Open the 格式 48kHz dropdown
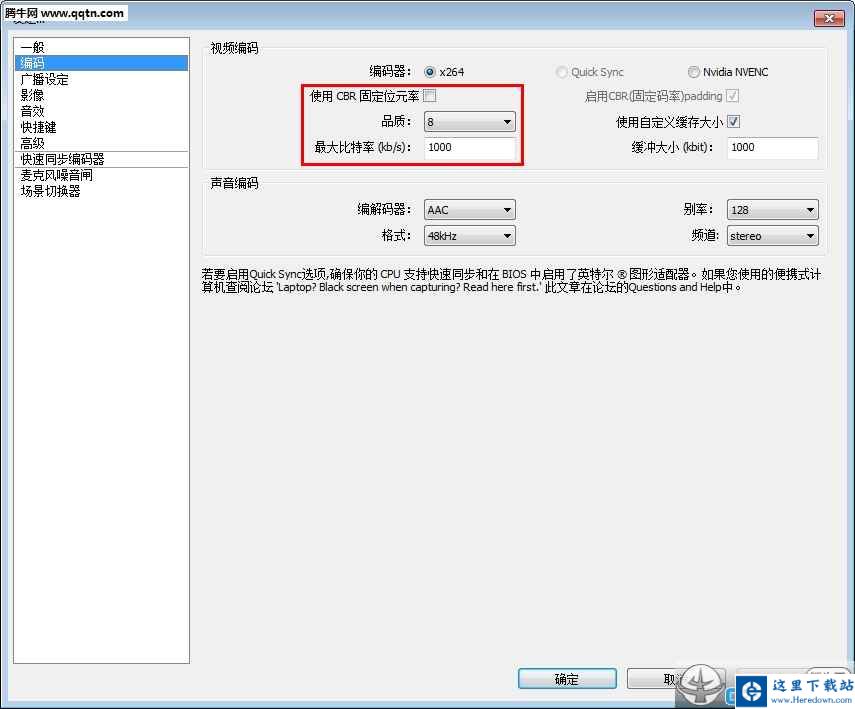The image size is (855, 709). click(469, 236)
